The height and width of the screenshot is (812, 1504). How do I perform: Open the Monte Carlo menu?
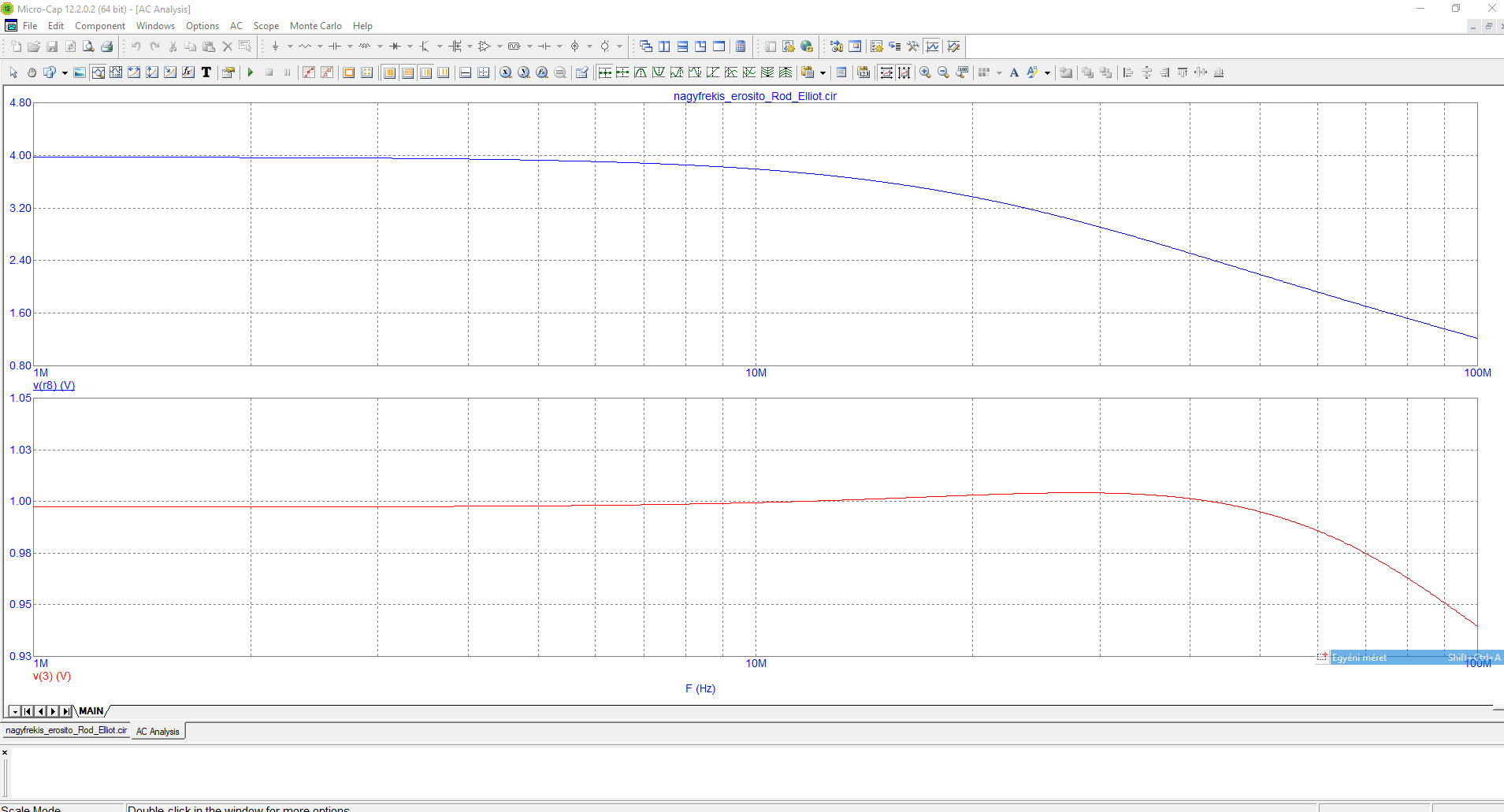click(316, 26)
